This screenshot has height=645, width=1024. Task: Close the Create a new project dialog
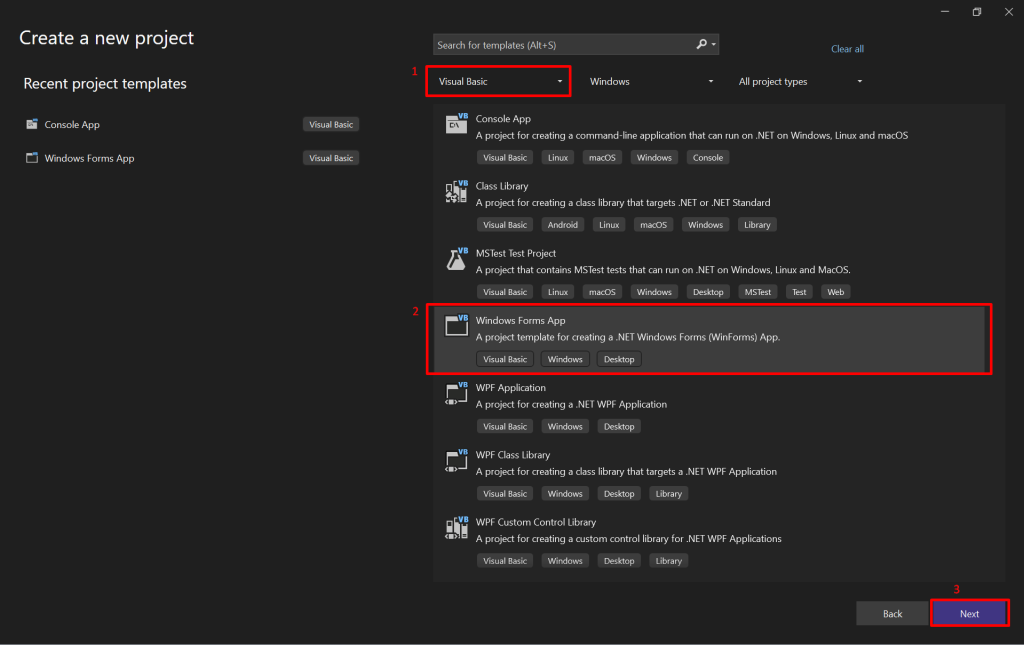(x=1009, y=12)
